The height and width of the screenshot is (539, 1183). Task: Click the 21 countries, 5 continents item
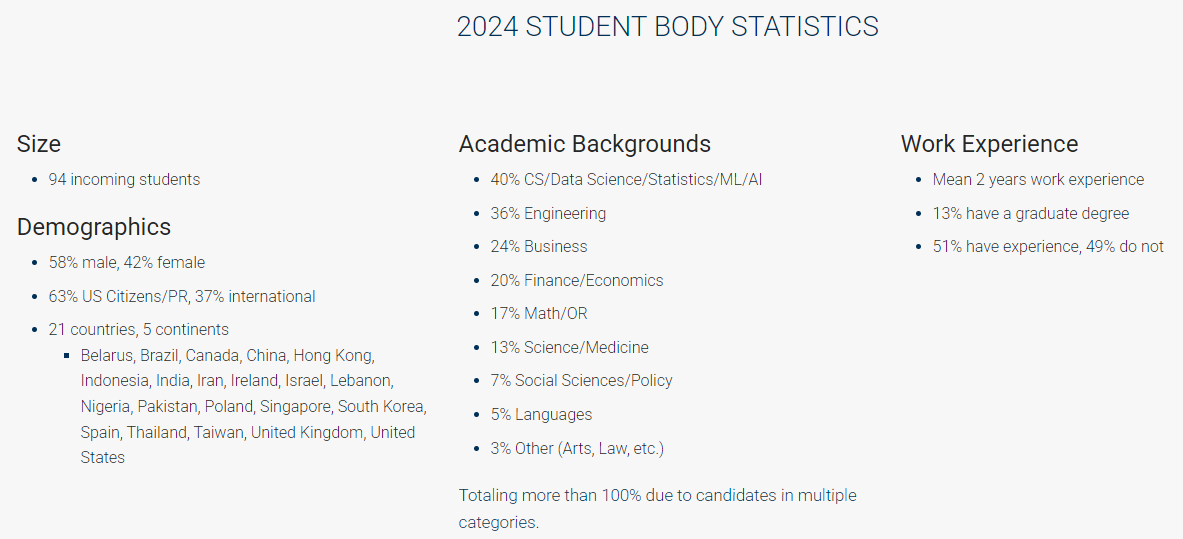[x=139, y=330]
